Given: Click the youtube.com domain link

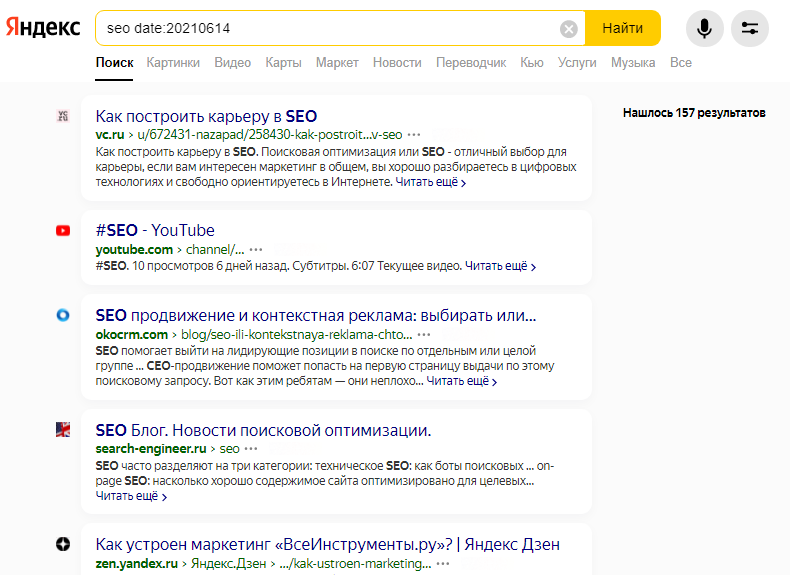Looking at the screenshot, I should pyautogui.click(x=134, y=249).
